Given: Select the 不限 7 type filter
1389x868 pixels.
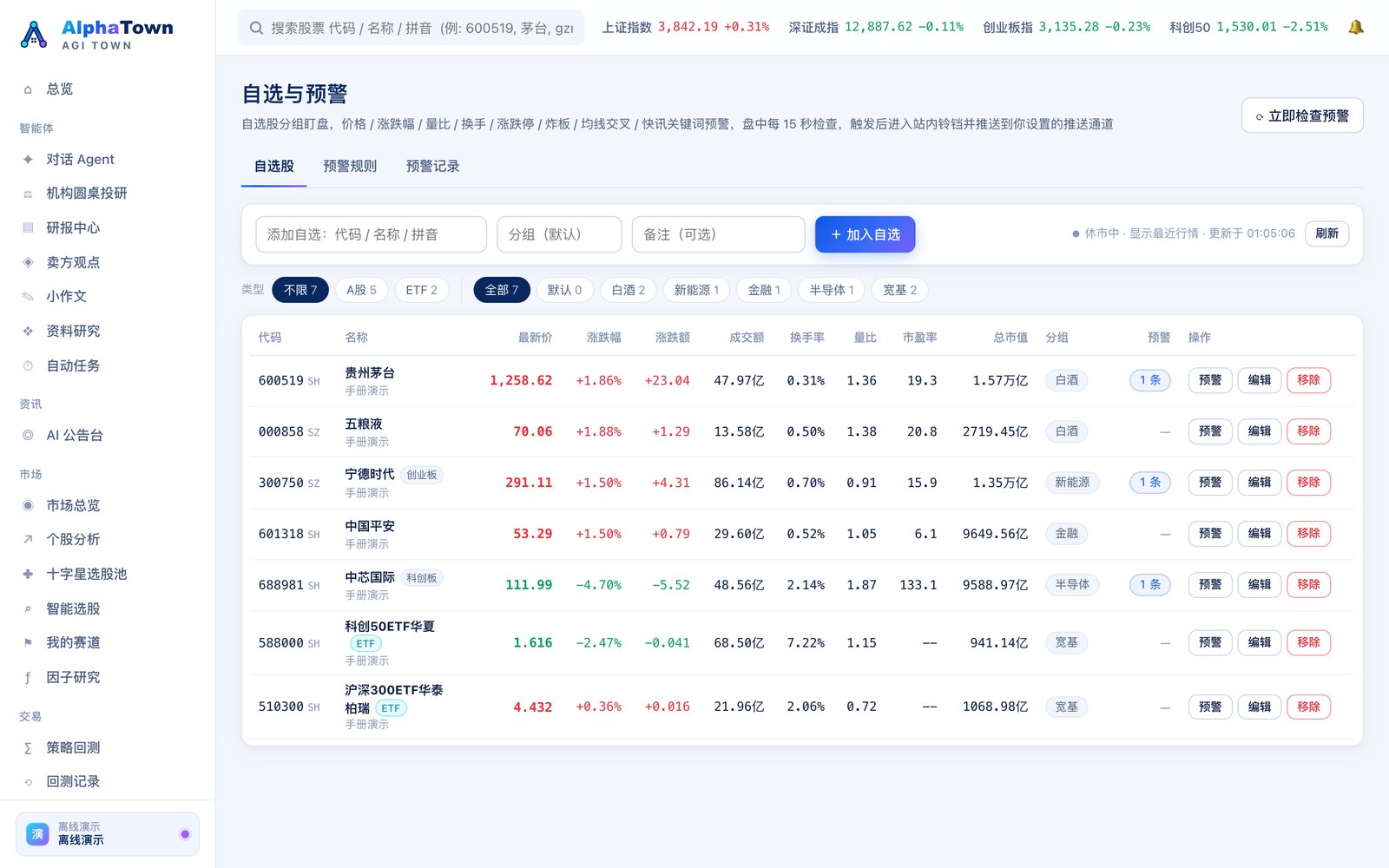Looking at the screenshot, I should pyautogui.click(x=300, y=290).
